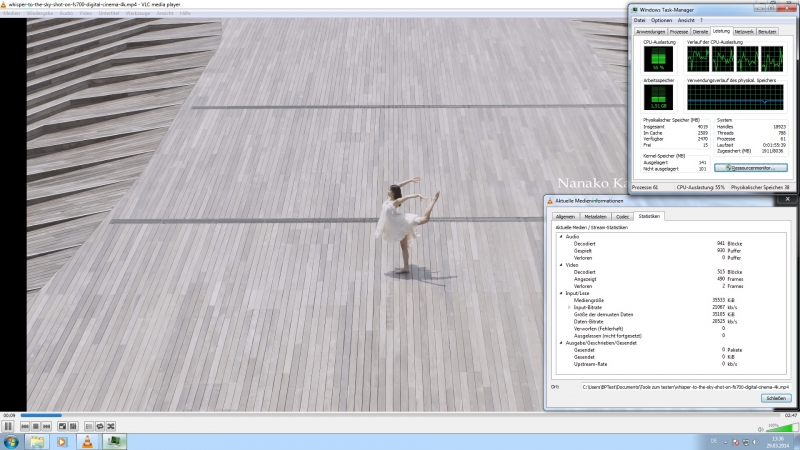Collapse the Audio statistics tree node
This screenshot has height=450, width=800.
[x=561, y=237]
